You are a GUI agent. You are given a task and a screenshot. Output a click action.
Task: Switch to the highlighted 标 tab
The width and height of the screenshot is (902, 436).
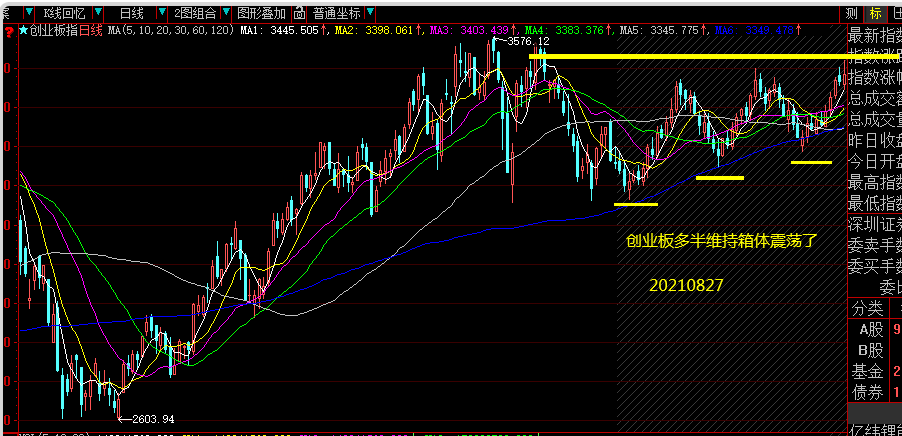coord(875,13)
